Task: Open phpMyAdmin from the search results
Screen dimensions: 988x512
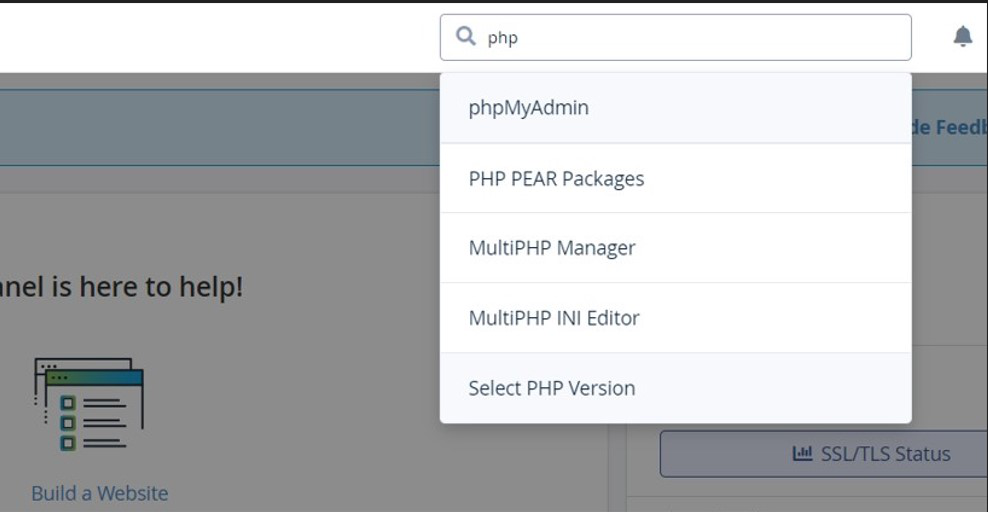Action: click(x=528, y=108)
